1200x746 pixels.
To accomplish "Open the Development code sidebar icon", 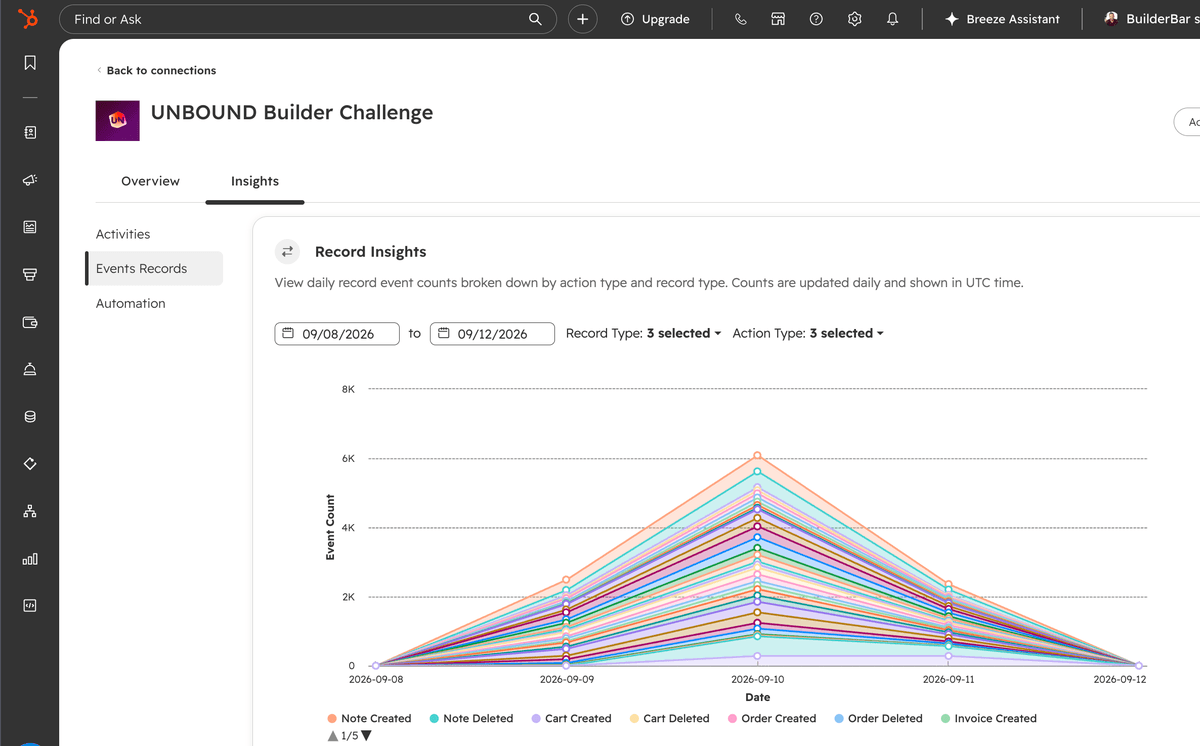I will (30, 606).
